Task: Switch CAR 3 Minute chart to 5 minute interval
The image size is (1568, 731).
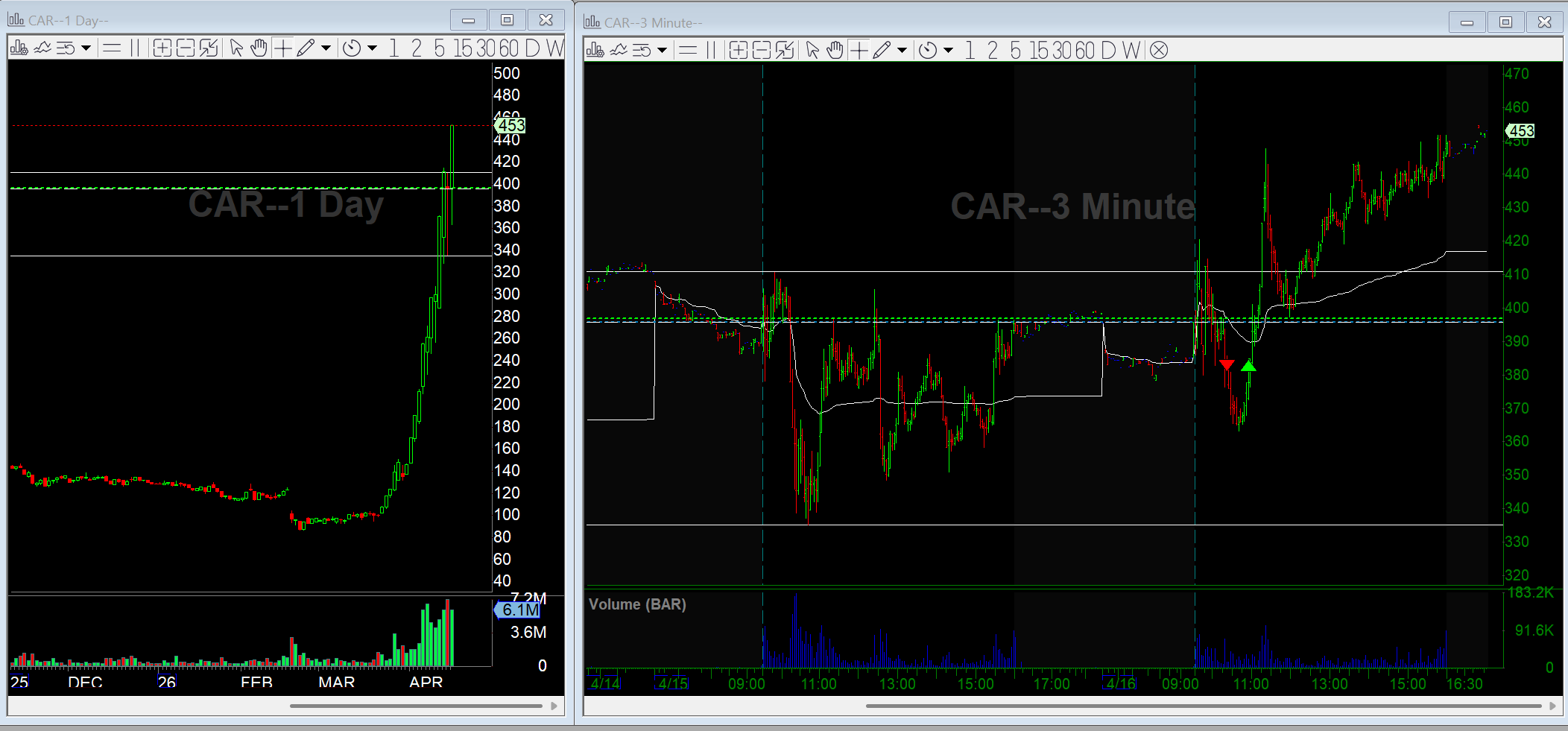Action: pyautogui.click(x=1016, y=50)
